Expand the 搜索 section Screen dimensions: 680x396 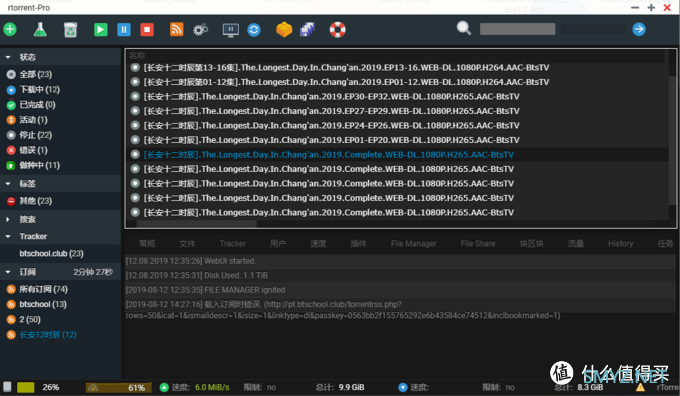point(8,219)
